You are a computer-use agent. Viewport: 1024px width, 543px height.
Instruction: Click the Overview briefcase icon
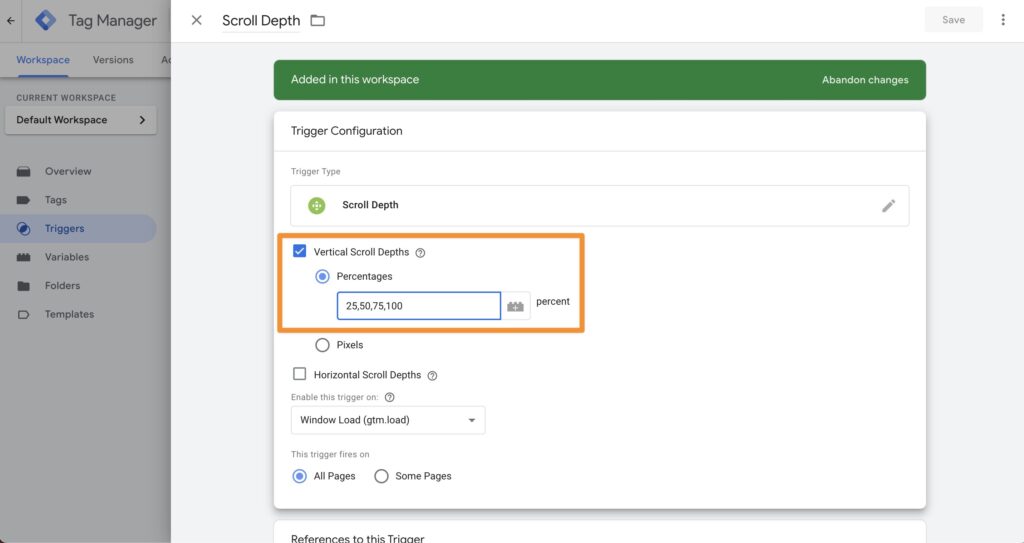(24, 171)
